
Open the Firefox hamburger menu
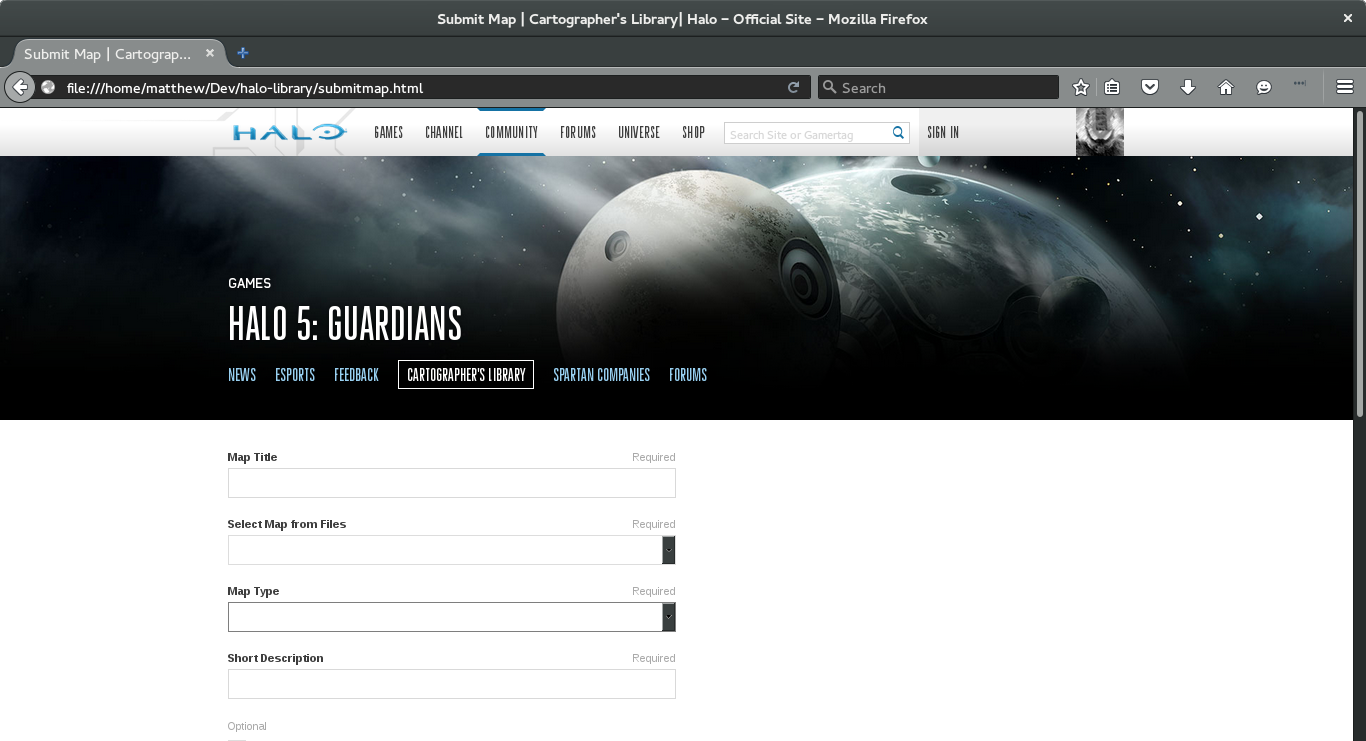(x=1345, y=88)
